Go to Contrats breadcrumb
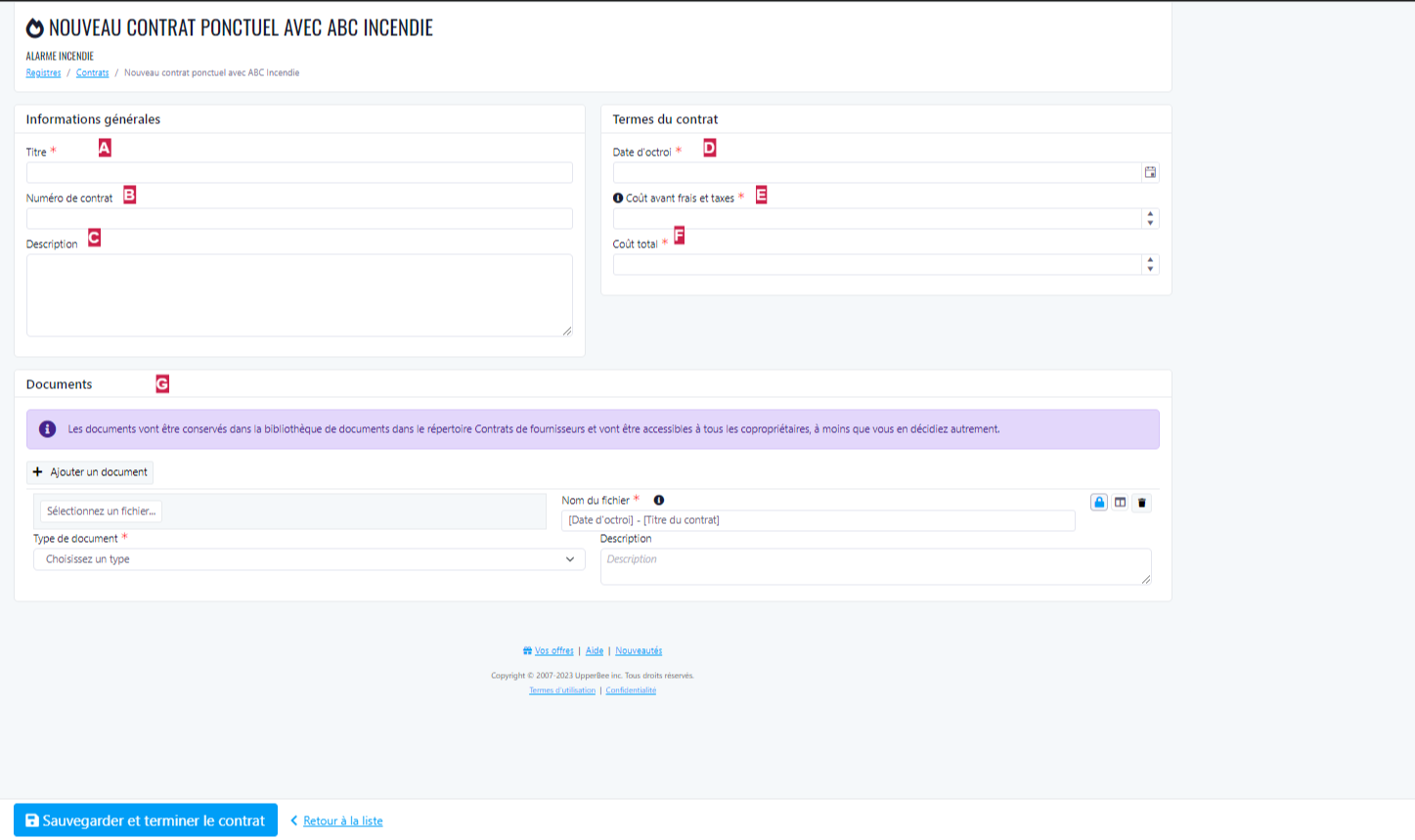 click(x=93, y=72)
